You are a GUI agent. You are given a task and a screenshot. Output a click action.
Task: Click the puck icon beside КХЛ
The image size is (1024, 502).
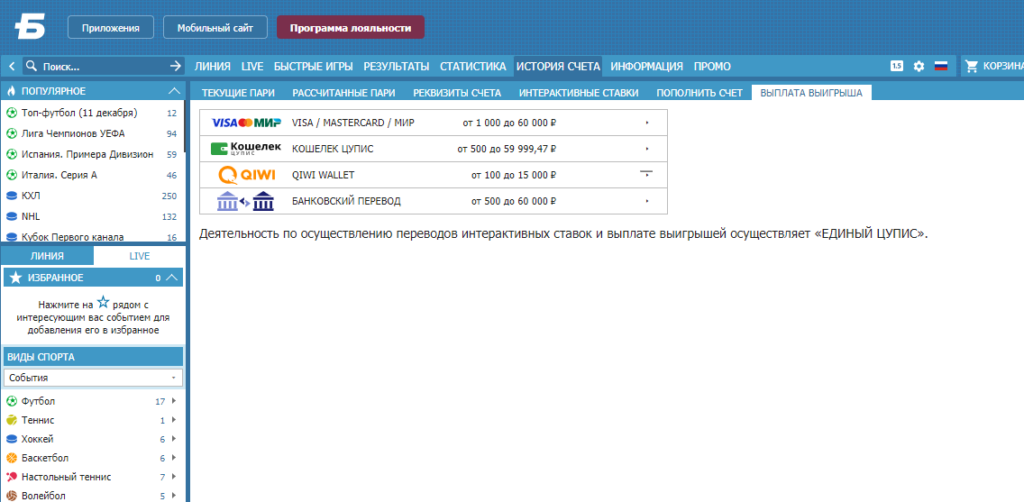[11, 196]
